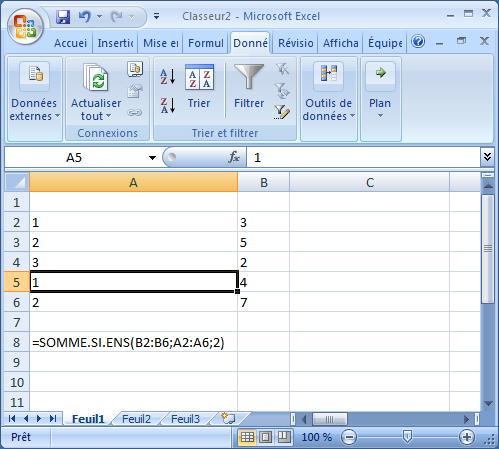
Task: Sort descending with Z to A icon
Action: point(168,105)
